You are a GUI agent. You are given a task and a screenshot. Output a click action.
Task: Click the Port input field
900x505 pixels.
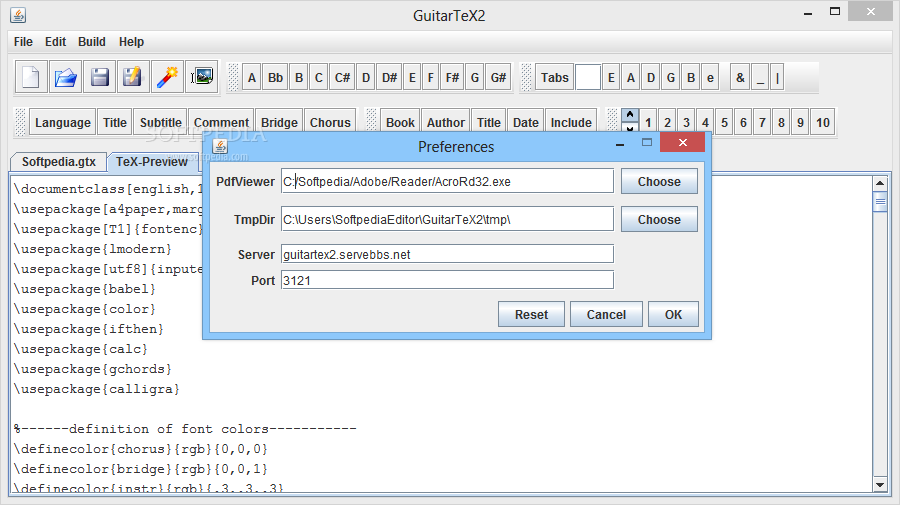pos(447,281)
